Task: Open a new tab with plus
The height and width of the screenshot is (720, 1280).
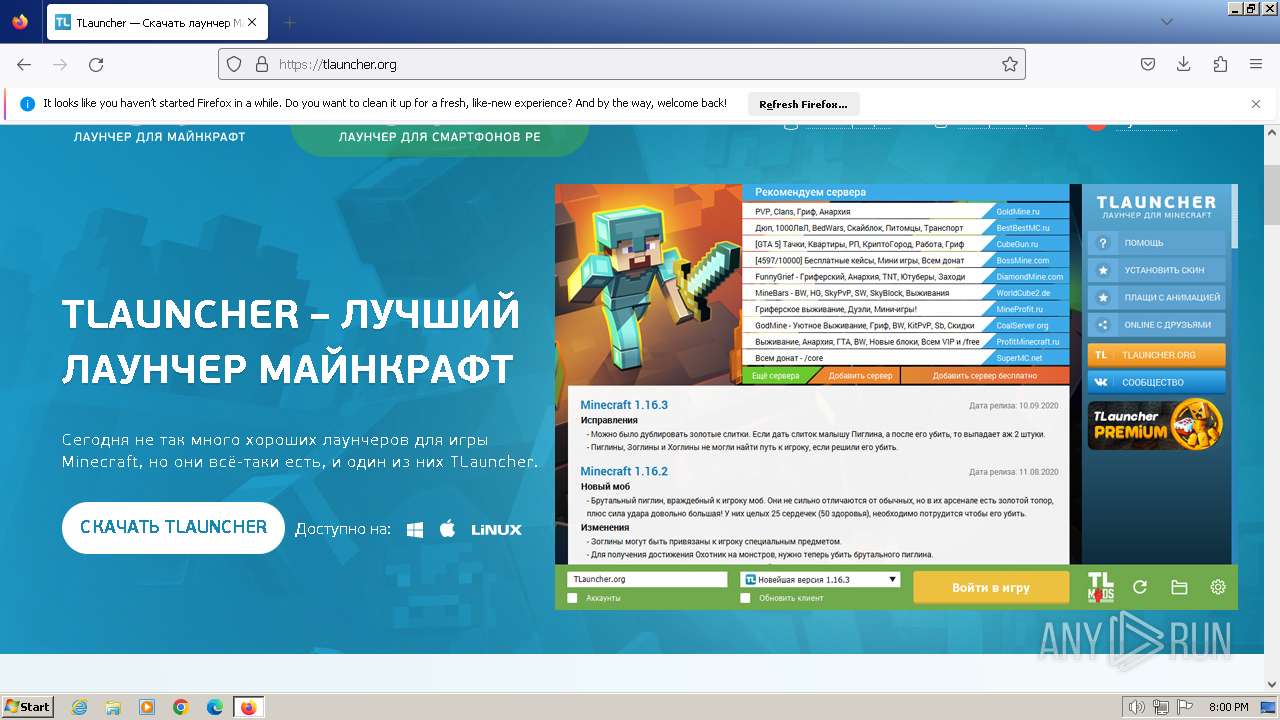Action: [x=290, y=22]
